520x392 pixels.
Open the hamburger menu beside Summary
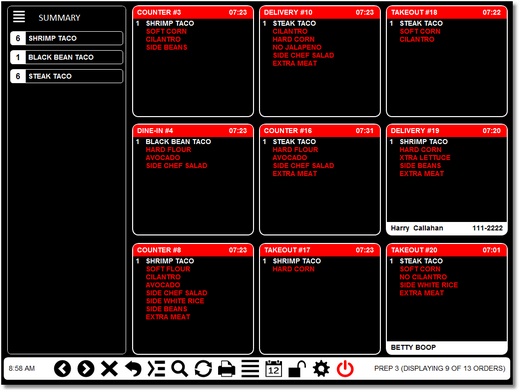19,16
